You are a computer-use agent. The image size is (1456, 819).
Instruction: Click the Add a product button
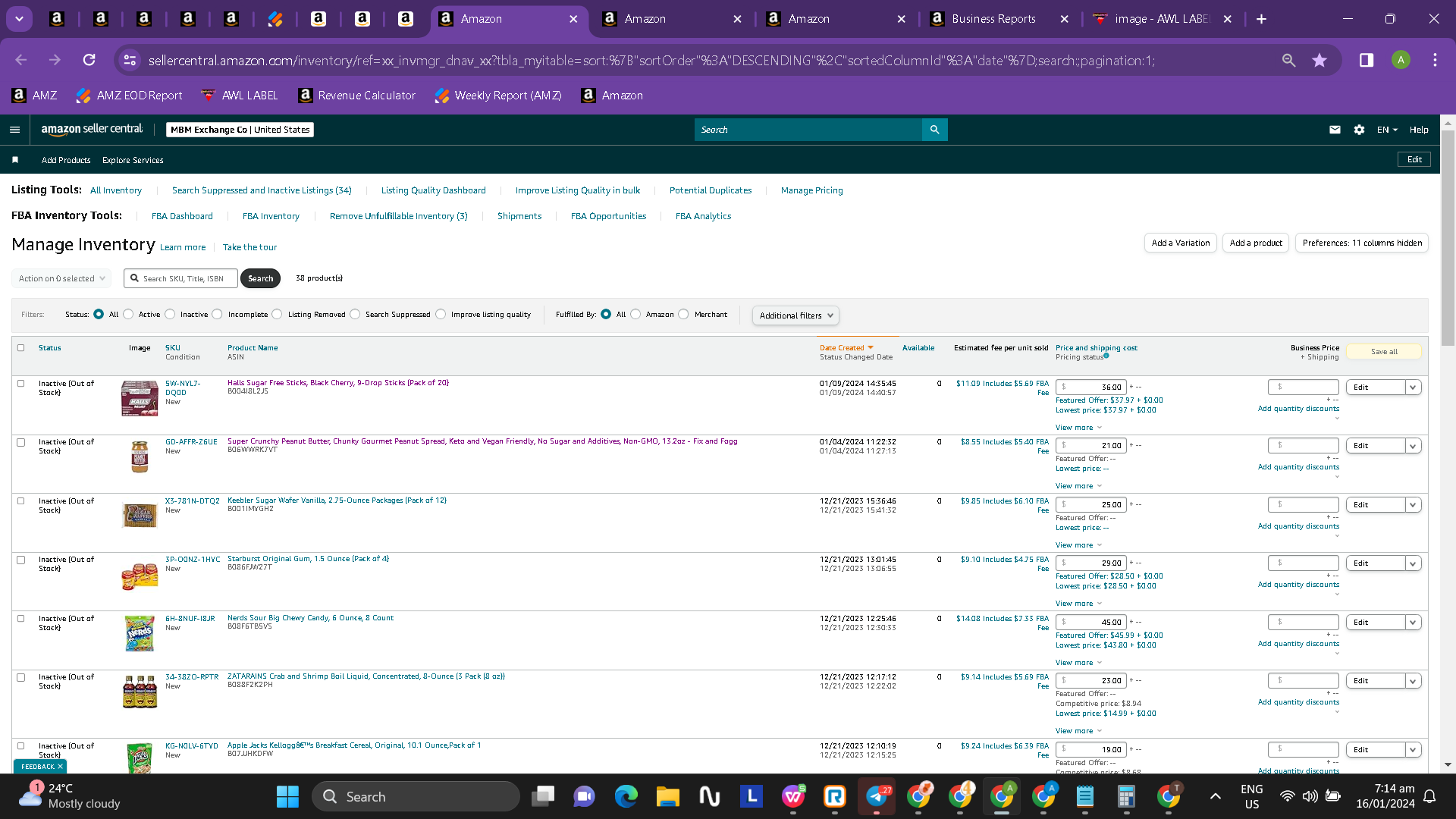[1256, 243]
